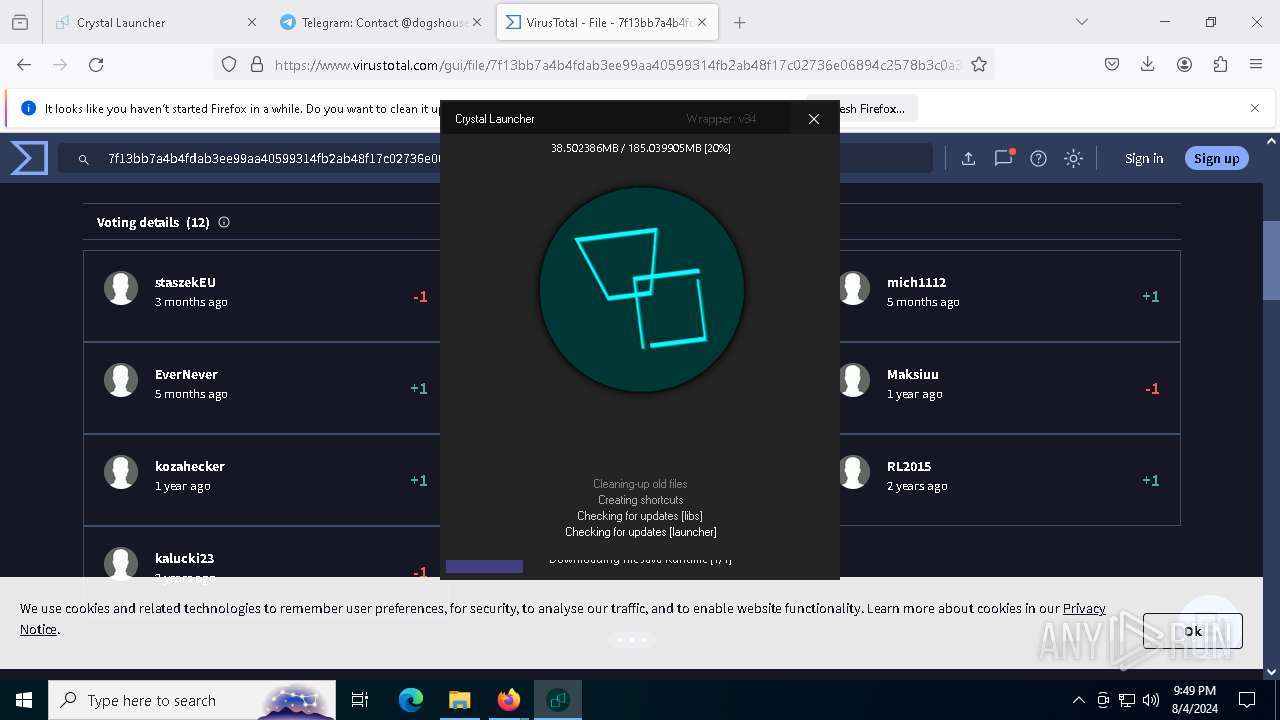Open the Save to Pocket icon

(1112, 64)
